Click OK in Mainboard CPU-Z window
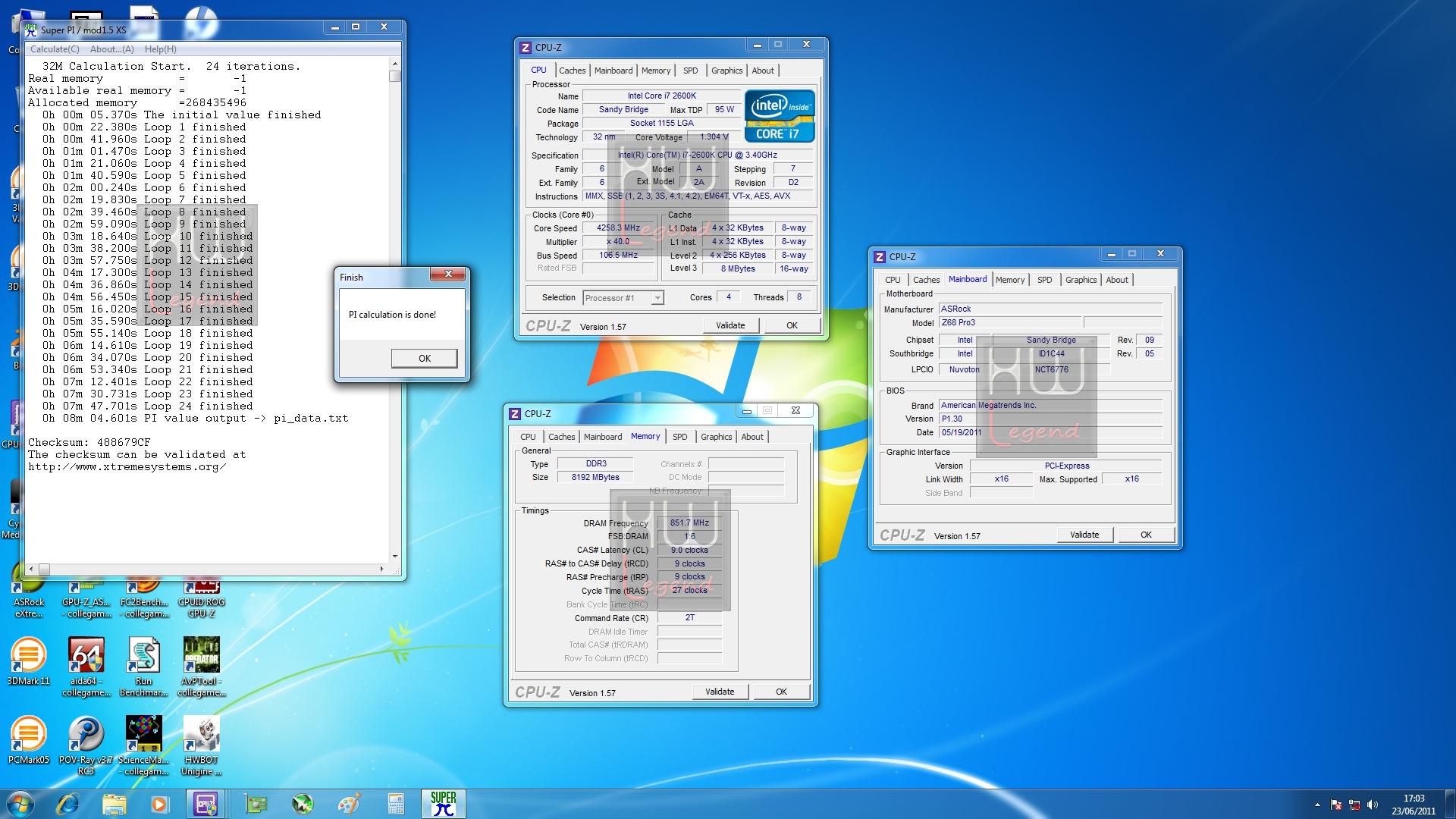1456x819 pixels. (x=1146, y=535)
